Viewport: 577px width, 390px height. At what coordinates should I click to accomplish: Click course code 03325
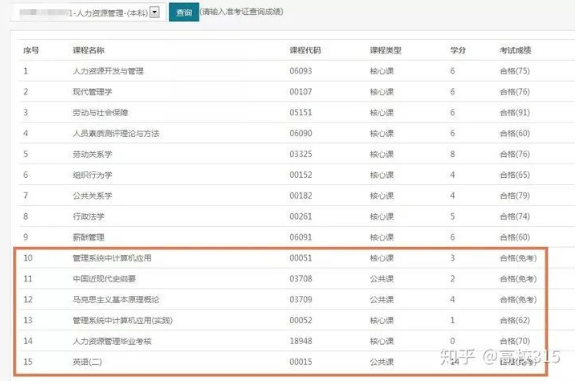pyautogui.click(x=301, y=154)
